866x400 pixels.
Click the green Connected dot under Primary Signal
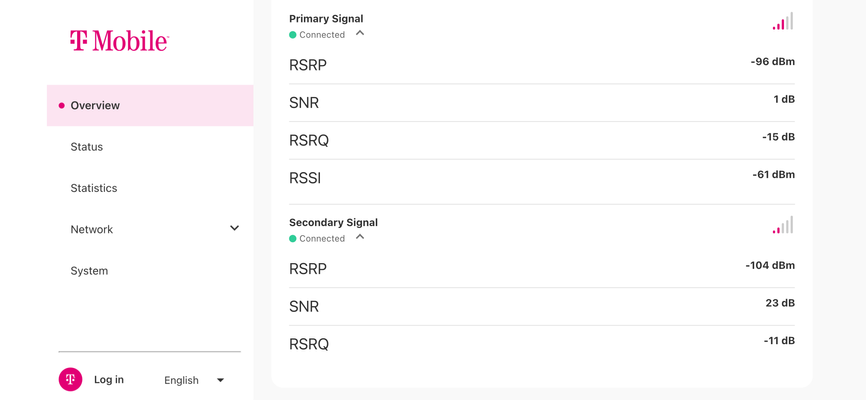point(293,35)
